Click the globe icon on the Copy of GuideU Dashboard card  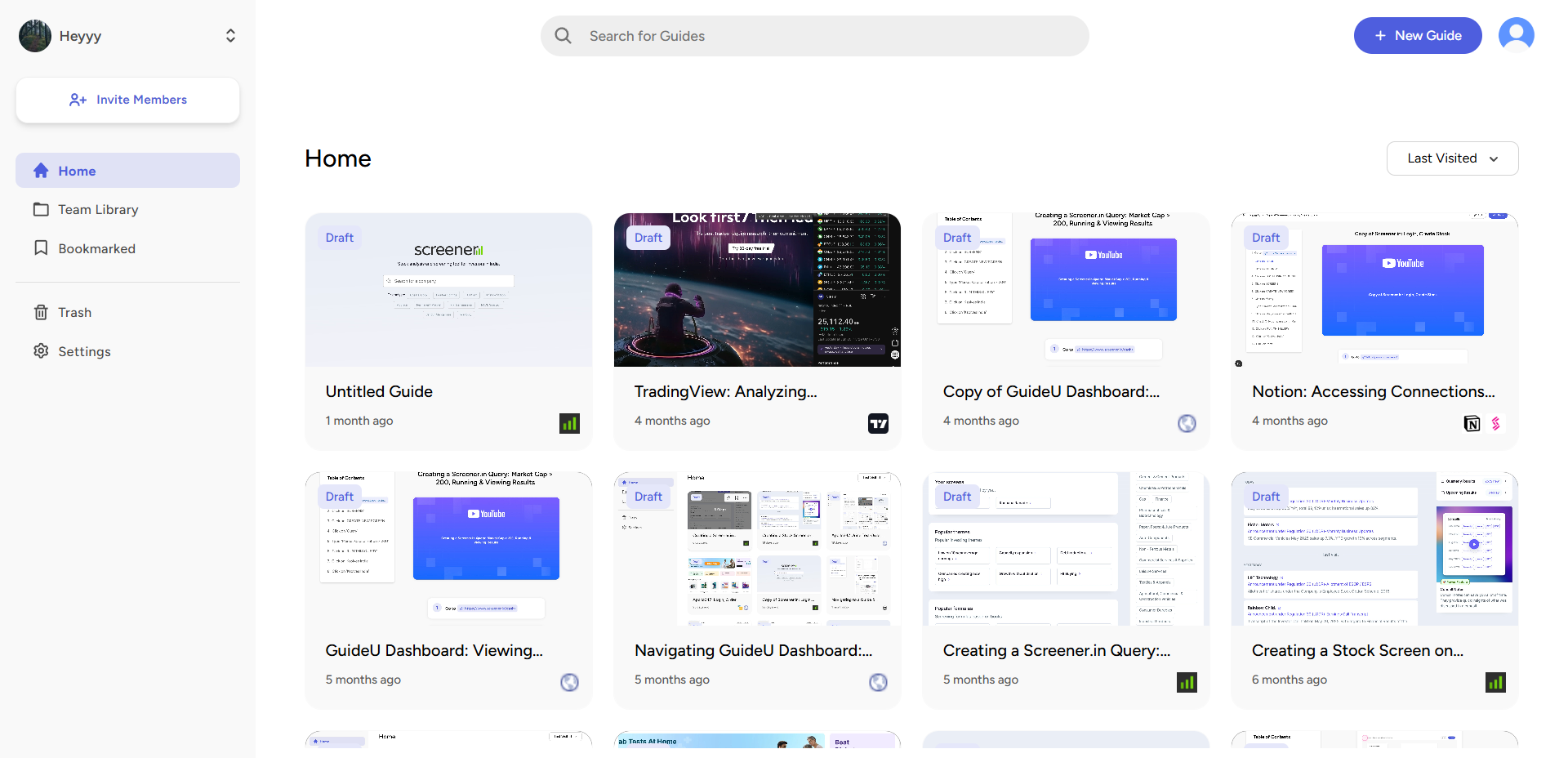(x=1187, y=423)
